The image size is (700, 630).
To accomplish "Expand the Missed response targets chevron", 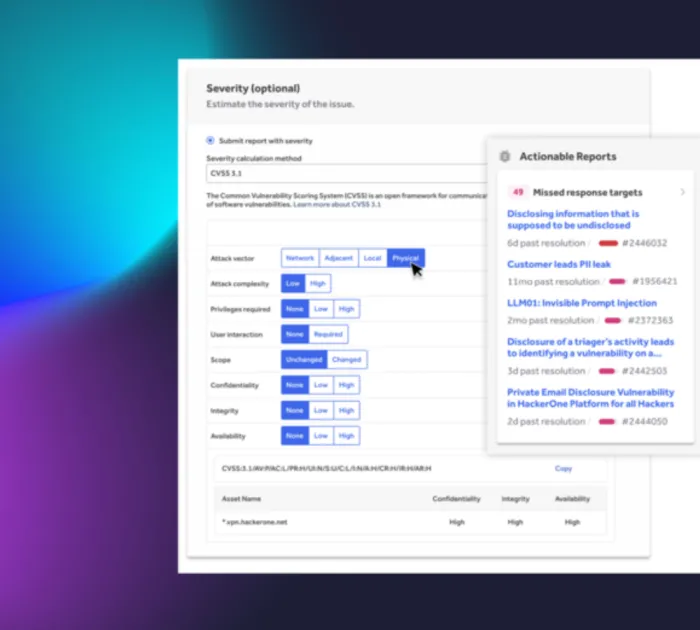I will pyautogui.click(x=682, y=192).
